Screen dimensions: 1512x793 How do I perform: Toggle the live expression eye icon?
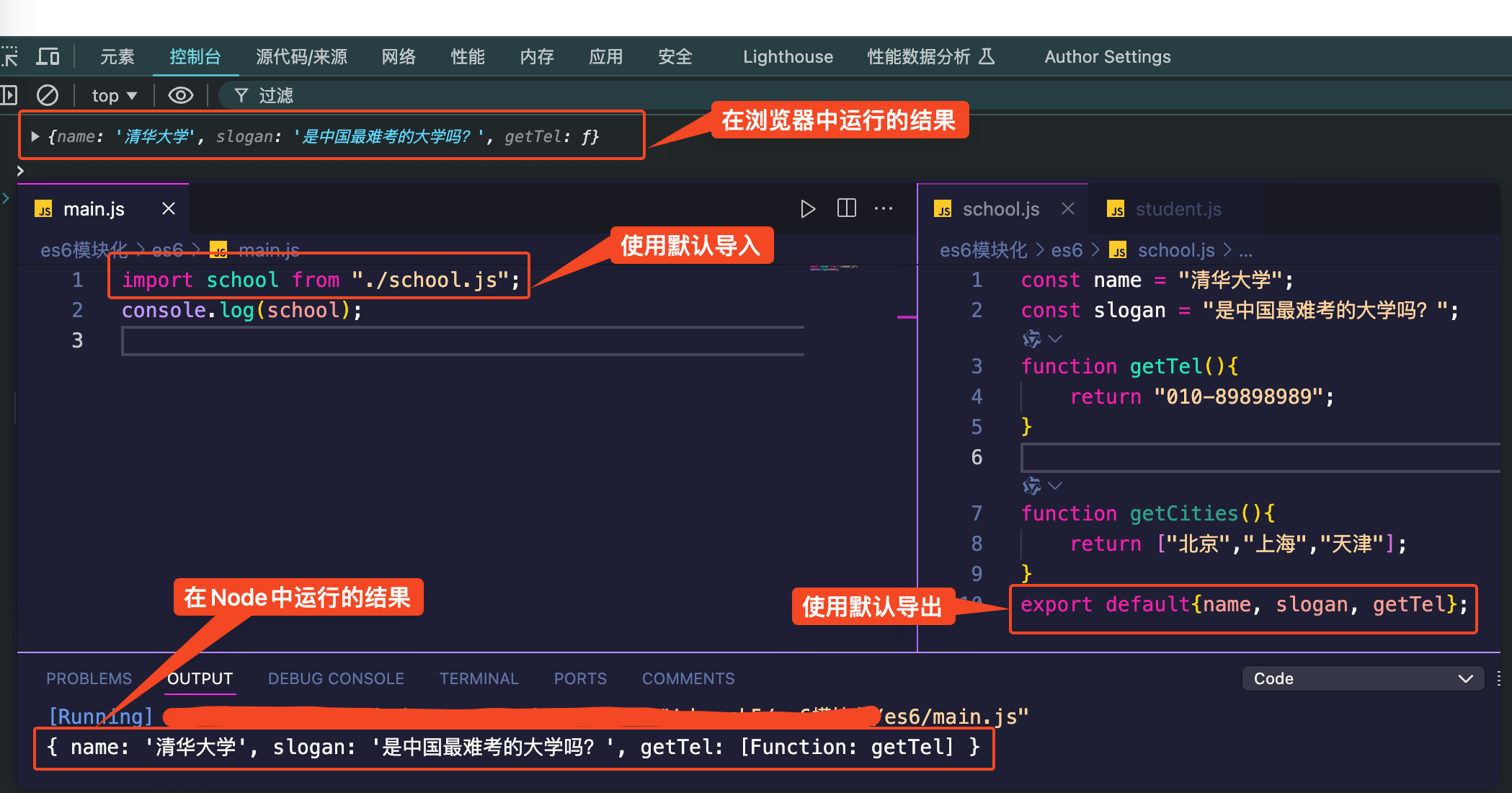click(x=180, y=95)
